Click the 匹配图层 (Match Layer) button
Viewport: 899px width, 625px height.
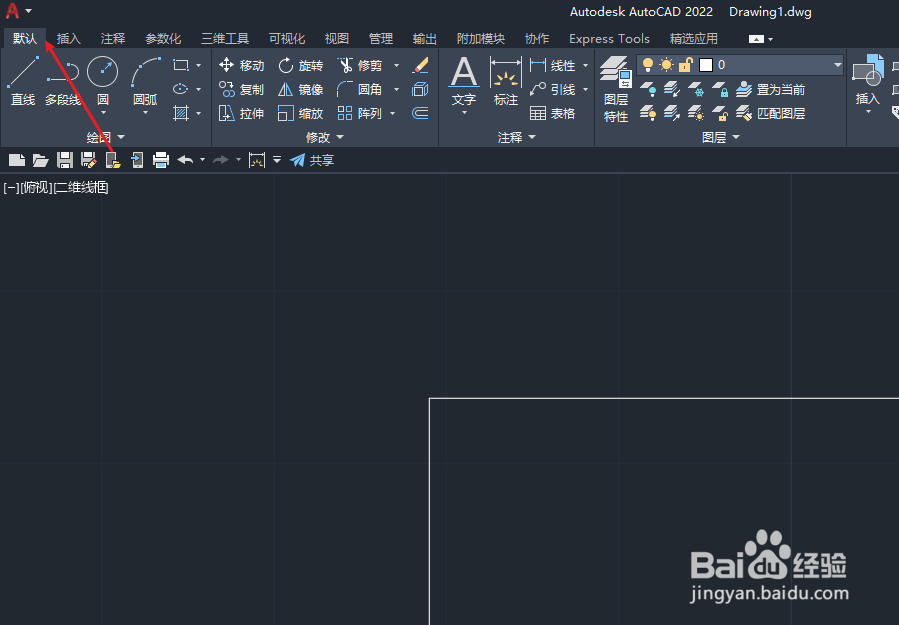(771, 114)
